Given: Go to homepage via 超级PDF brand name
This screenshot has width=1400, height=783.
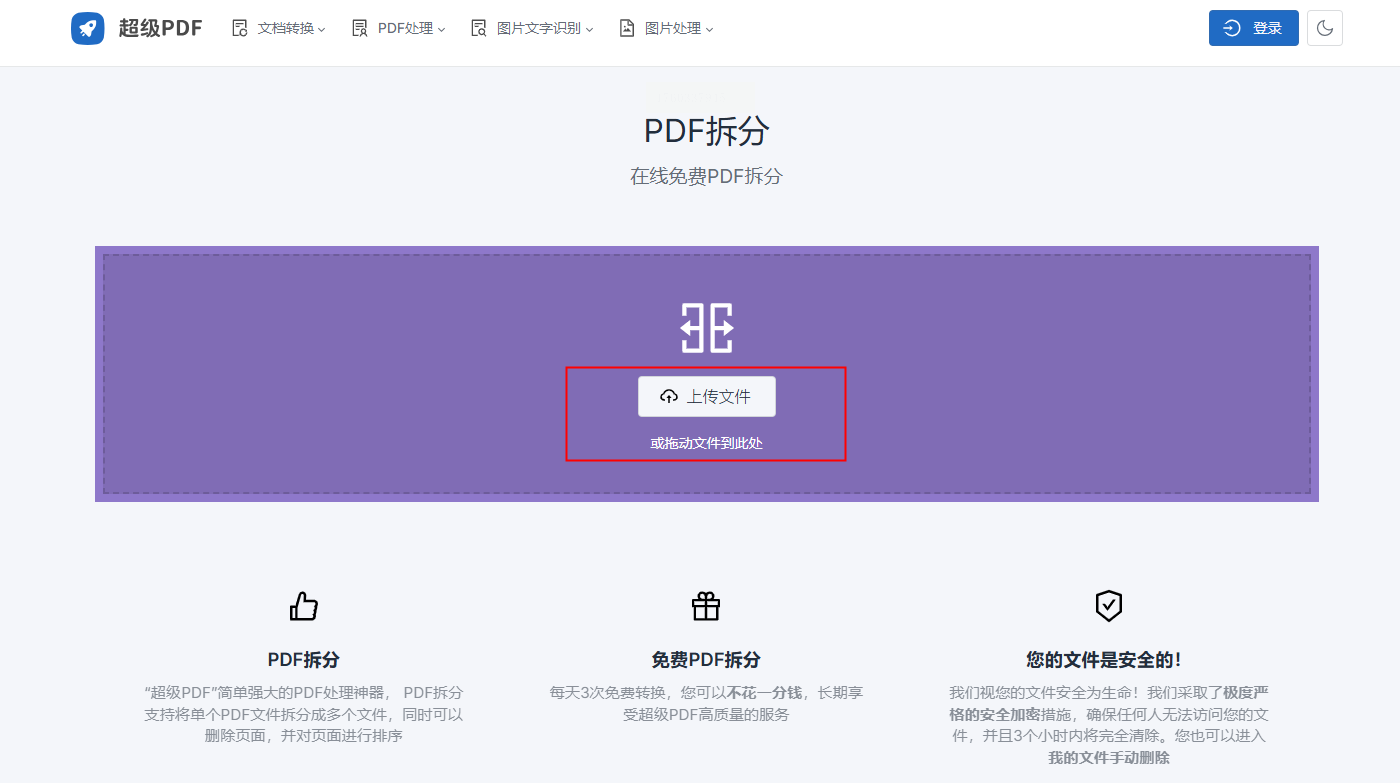Looking at the screenshot, I should click(161, 28).
